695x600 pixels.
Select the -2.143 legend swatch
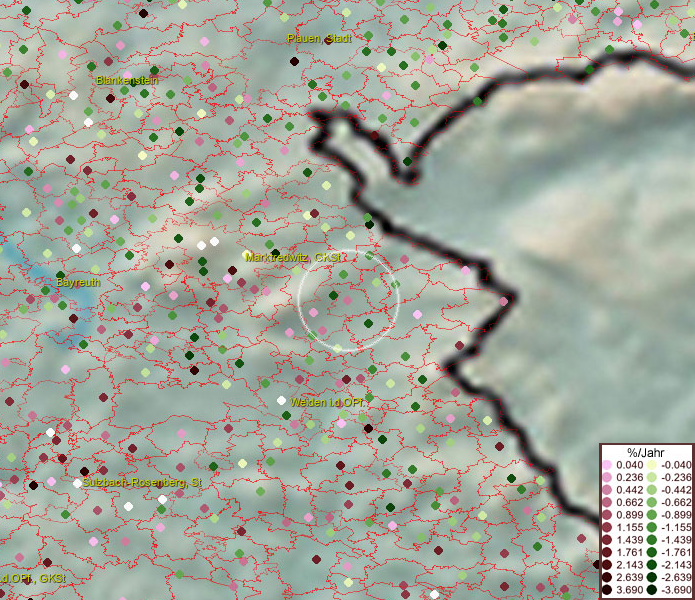(652, 565)
